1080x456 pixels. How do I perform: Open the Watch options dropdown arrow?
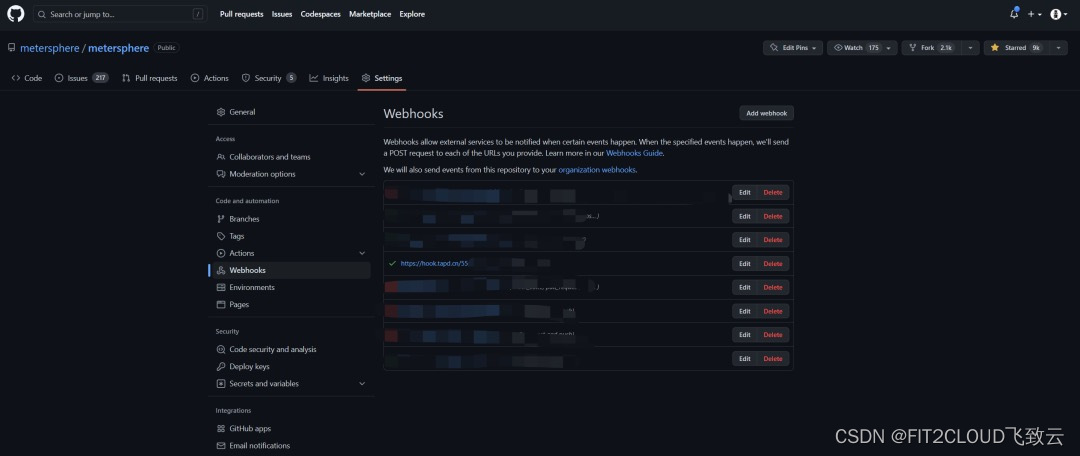click(890, 48)
